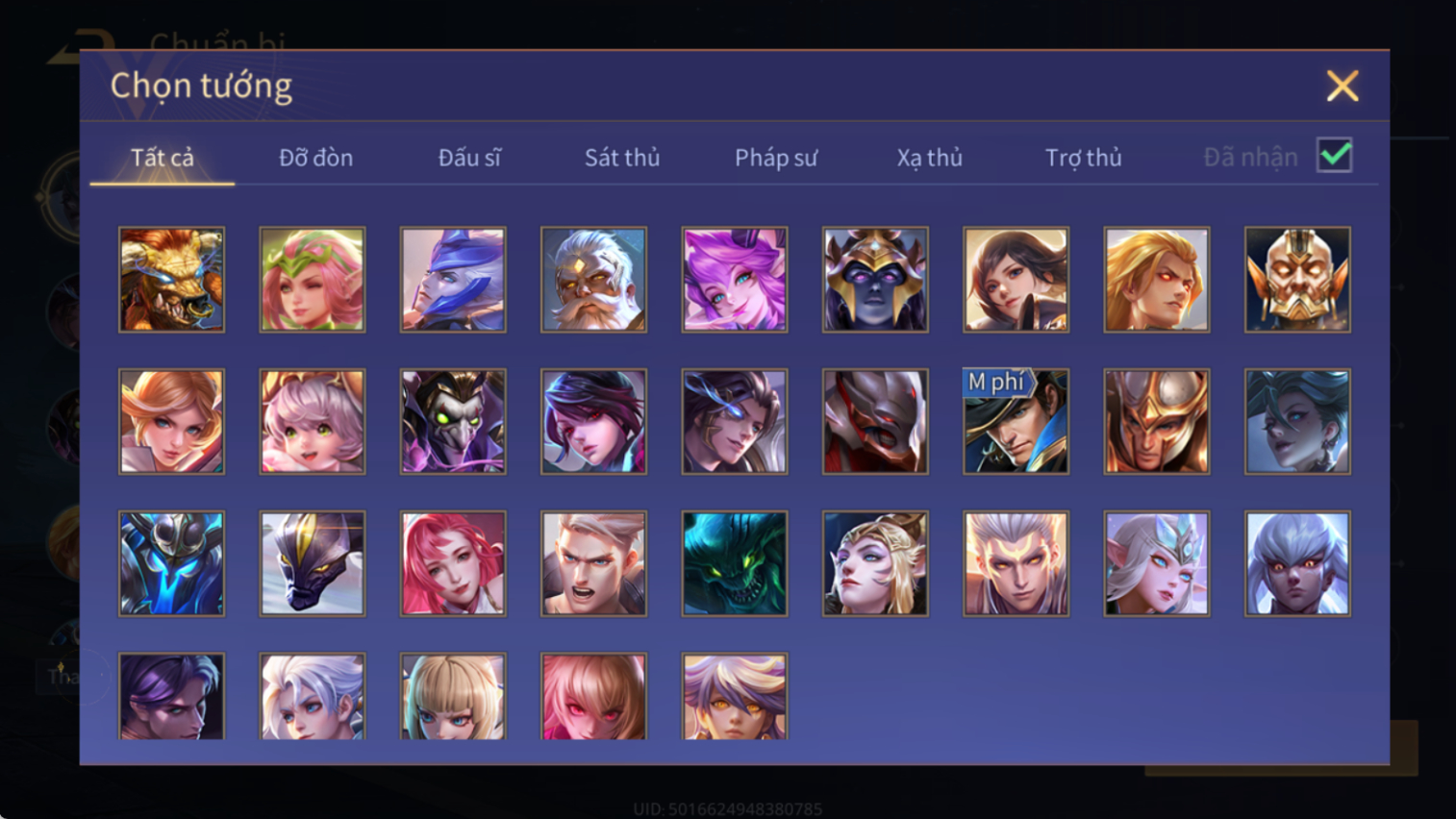Viewport: 1456px width, 819px height.
Task: Filter heroes by 'Xạ thủ'
Action: pos(929,158)
